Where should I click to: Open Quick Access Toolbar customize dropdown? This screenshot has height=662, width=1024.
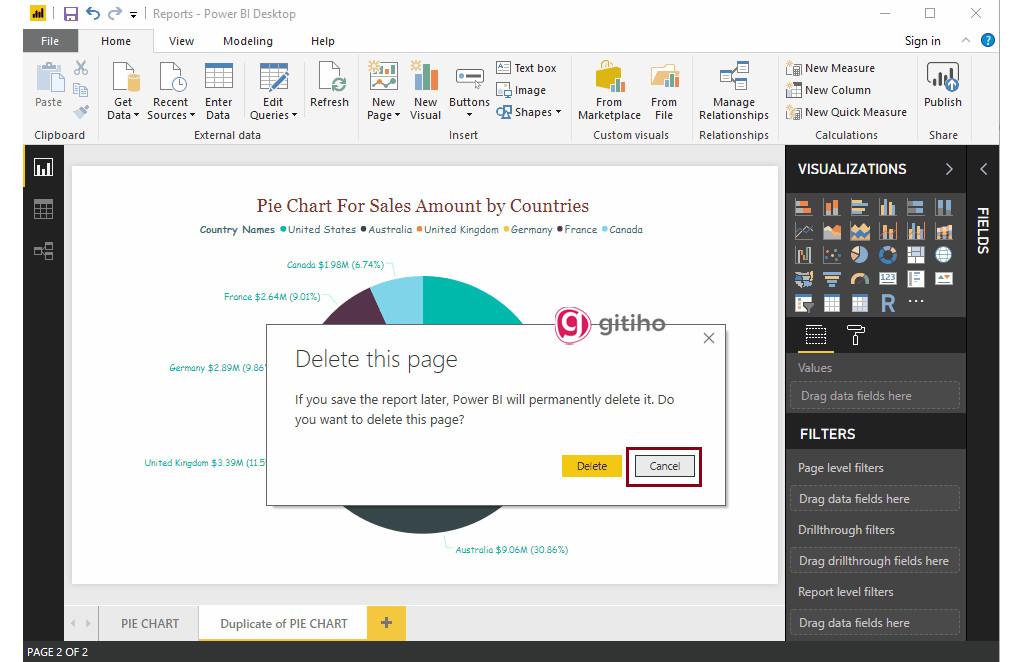tap(133, 14)
